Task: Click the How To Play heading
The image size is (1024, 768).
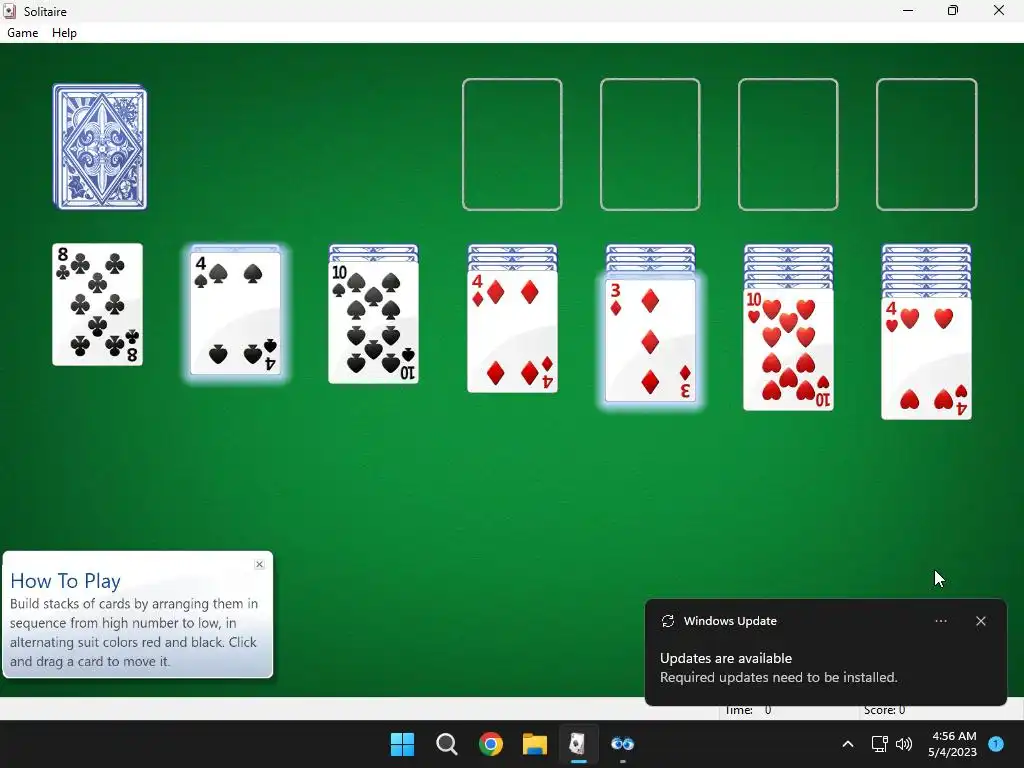Action: click(x=65, y=581)
